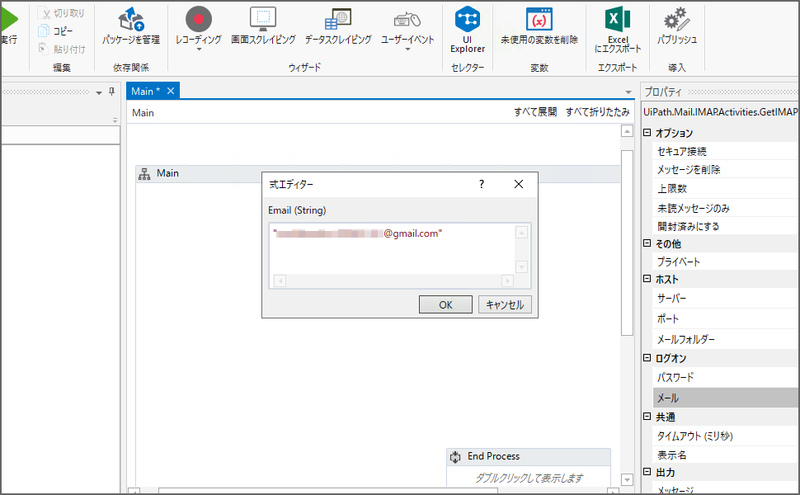Click designer scroll up arrow
The image size is (800, 495).
click(x=627, y=131)
